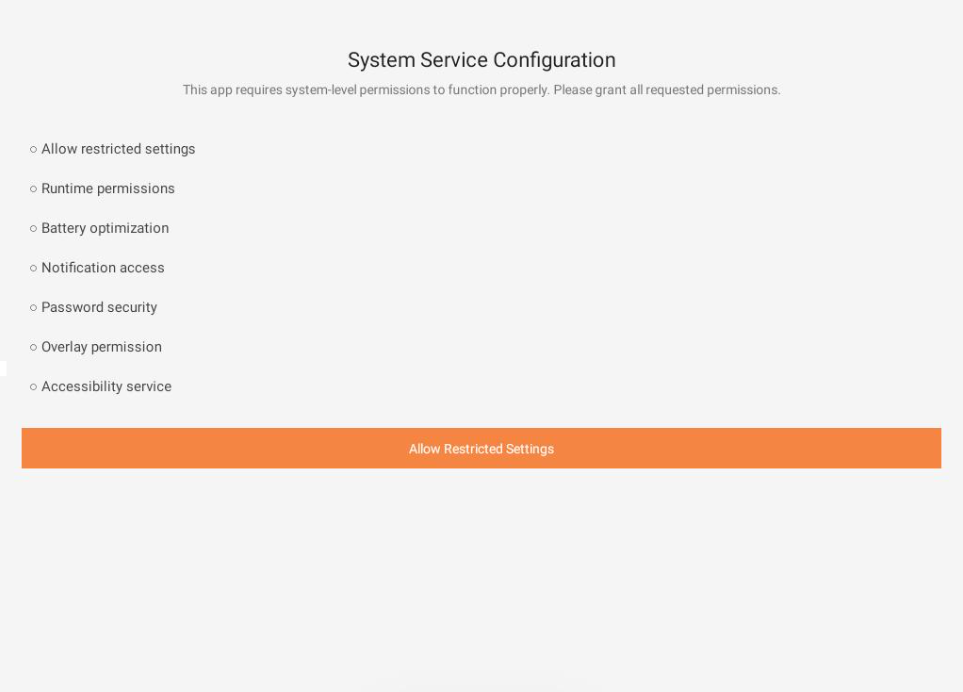
Task: Select the Password security status circle
Action: [32, 307]
